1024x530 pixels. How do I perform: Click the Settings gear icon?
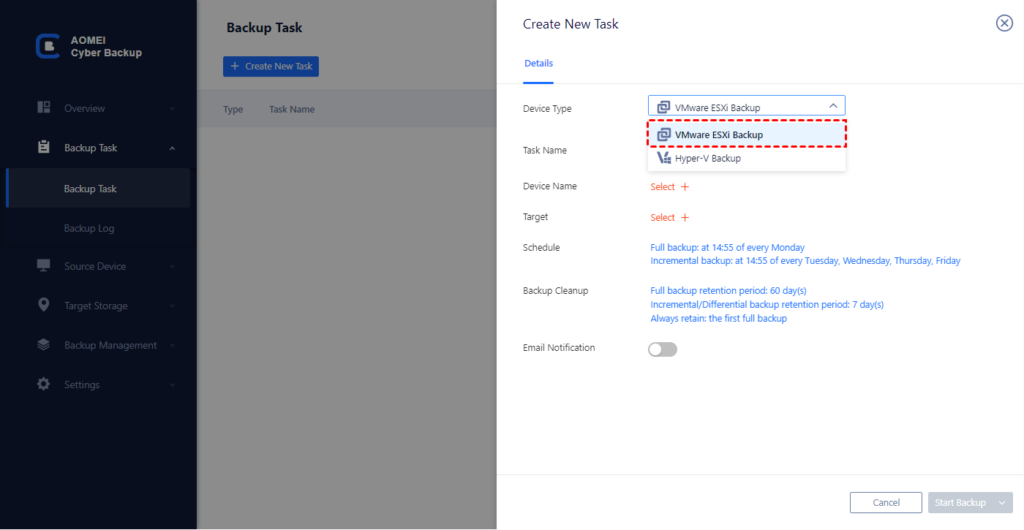click(x=44, y=384)
